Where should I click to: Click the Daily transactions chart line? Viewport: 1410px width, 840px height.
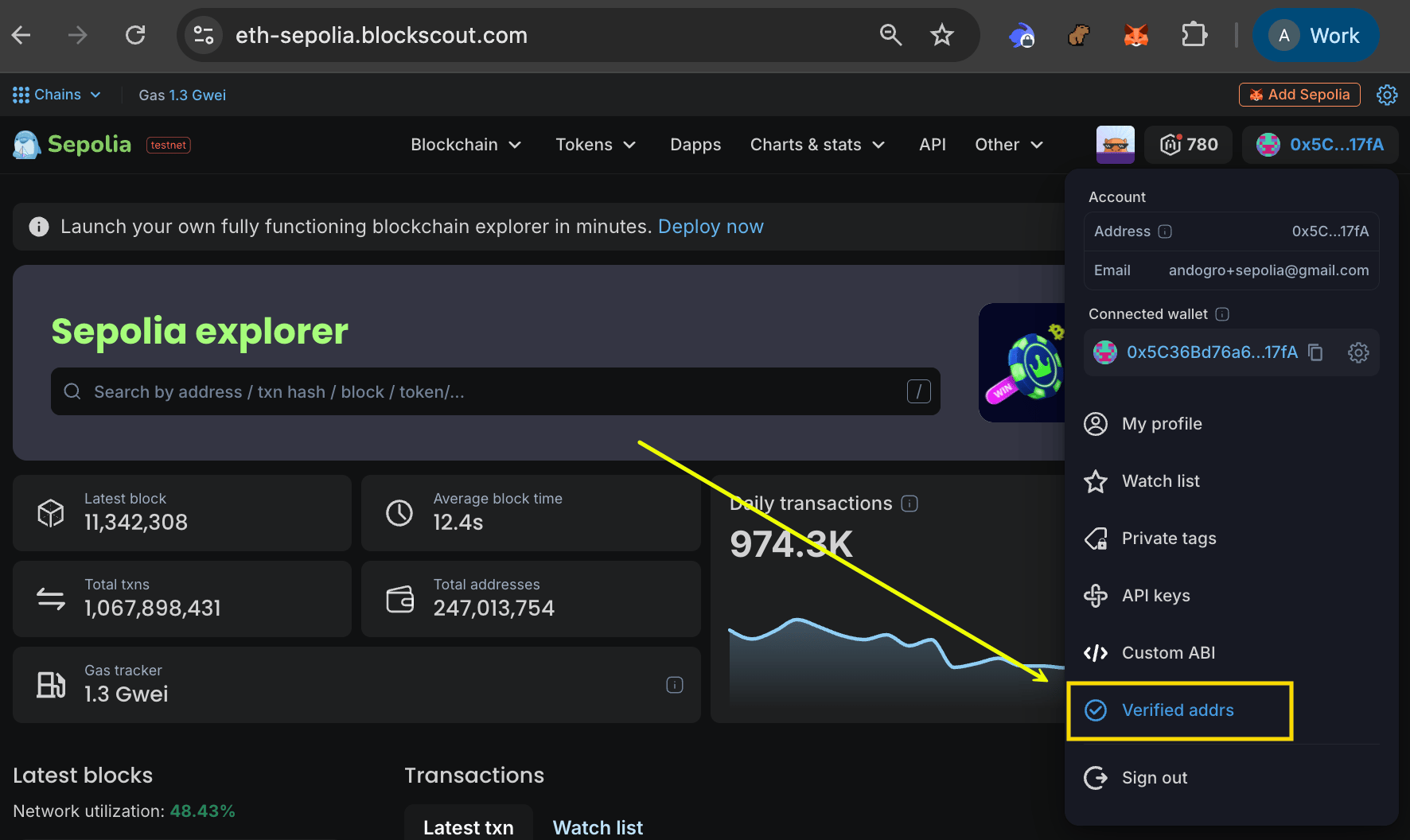click(897, 644)
